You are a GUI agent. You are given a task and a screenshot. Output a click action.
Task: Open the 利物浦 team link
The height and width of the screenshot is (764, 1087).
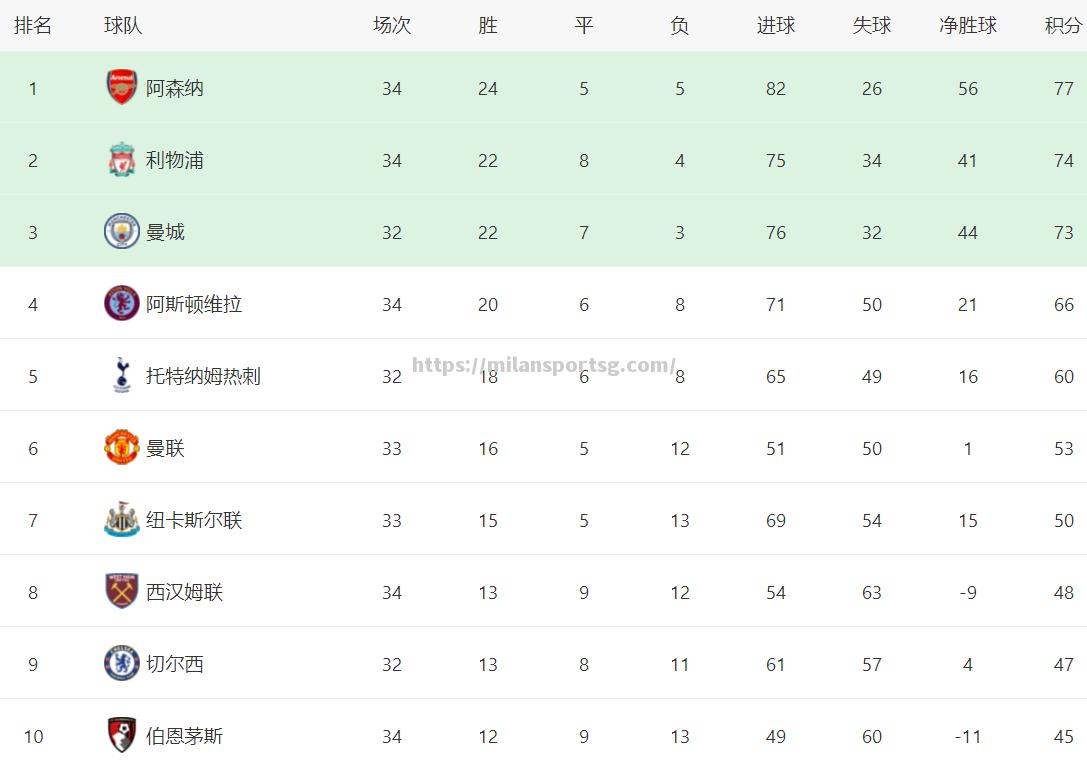pos(174,160)
